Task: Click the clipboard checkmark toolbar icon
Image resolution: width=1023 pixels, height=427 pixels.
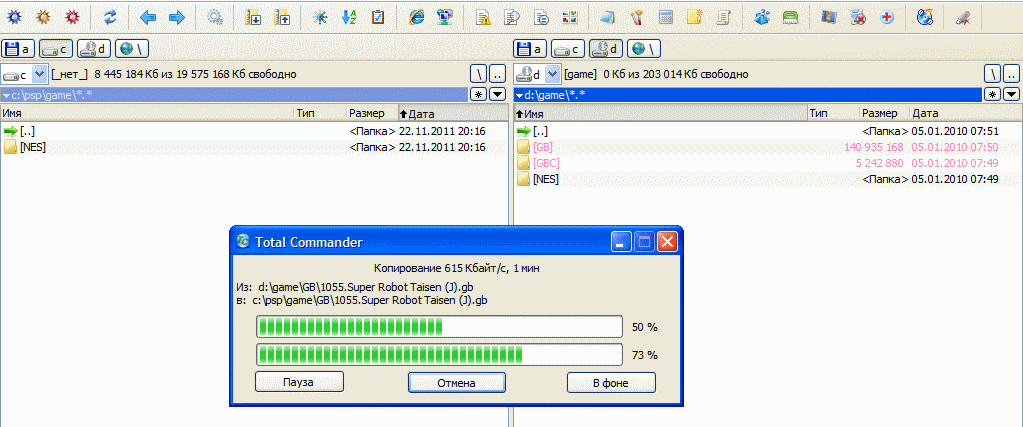Action: click(x=378, y=17)
